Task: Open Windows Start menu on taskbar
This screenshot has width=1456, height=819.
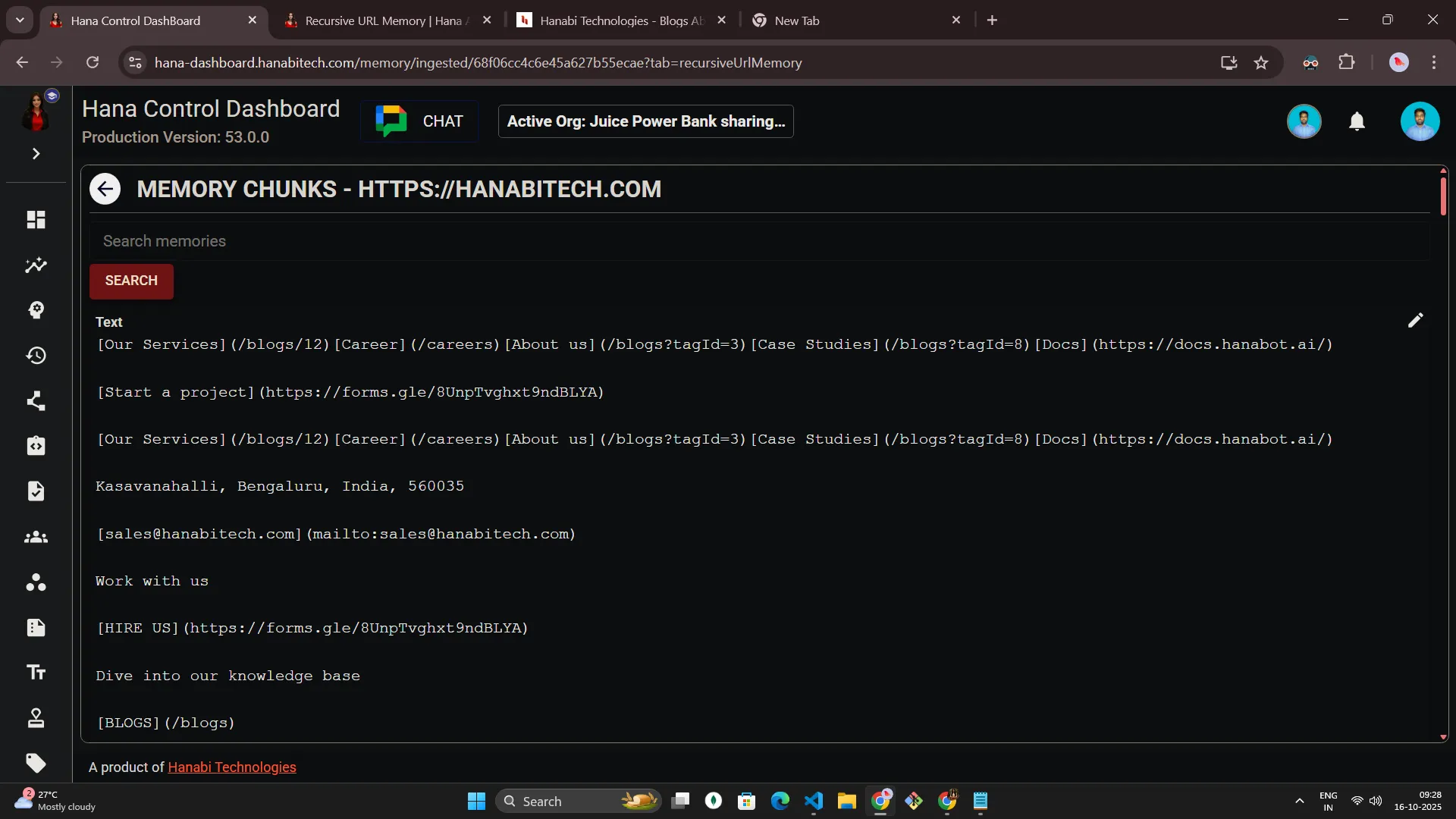Action: [476, 802]
